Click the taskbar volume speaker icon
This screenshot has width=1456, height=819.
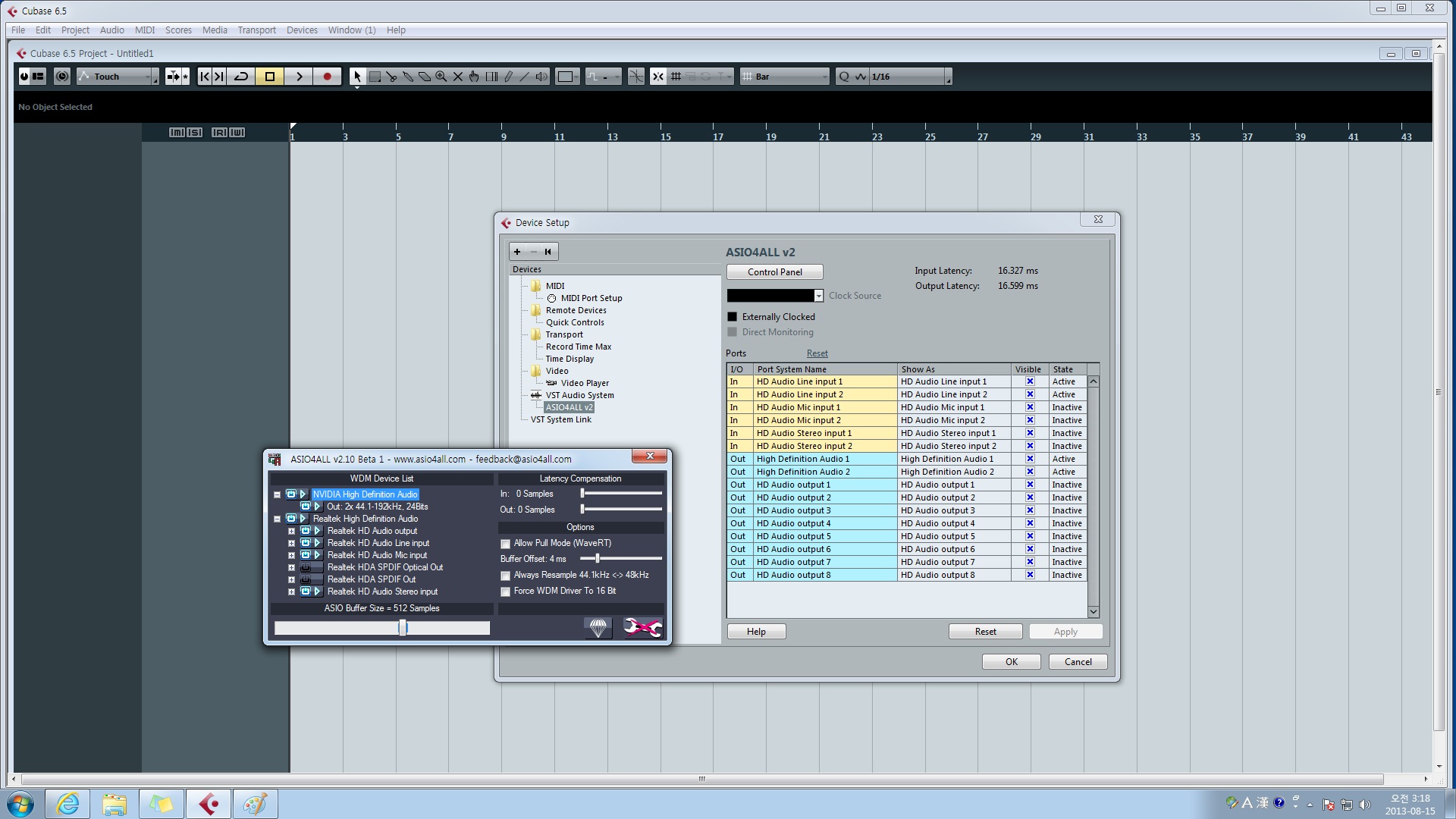[1365, 805]
